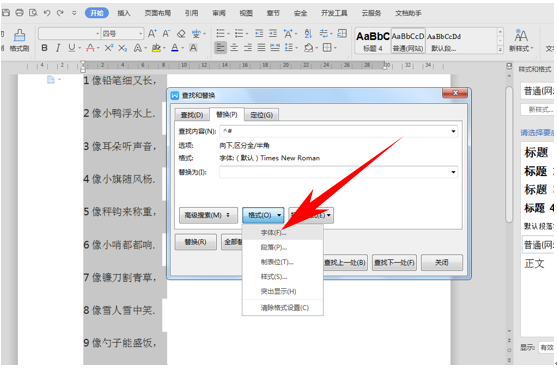Apply strikethrough to text
Image resolution: width=557 pixels, height=368 pixels.
(x=90, y=48)
